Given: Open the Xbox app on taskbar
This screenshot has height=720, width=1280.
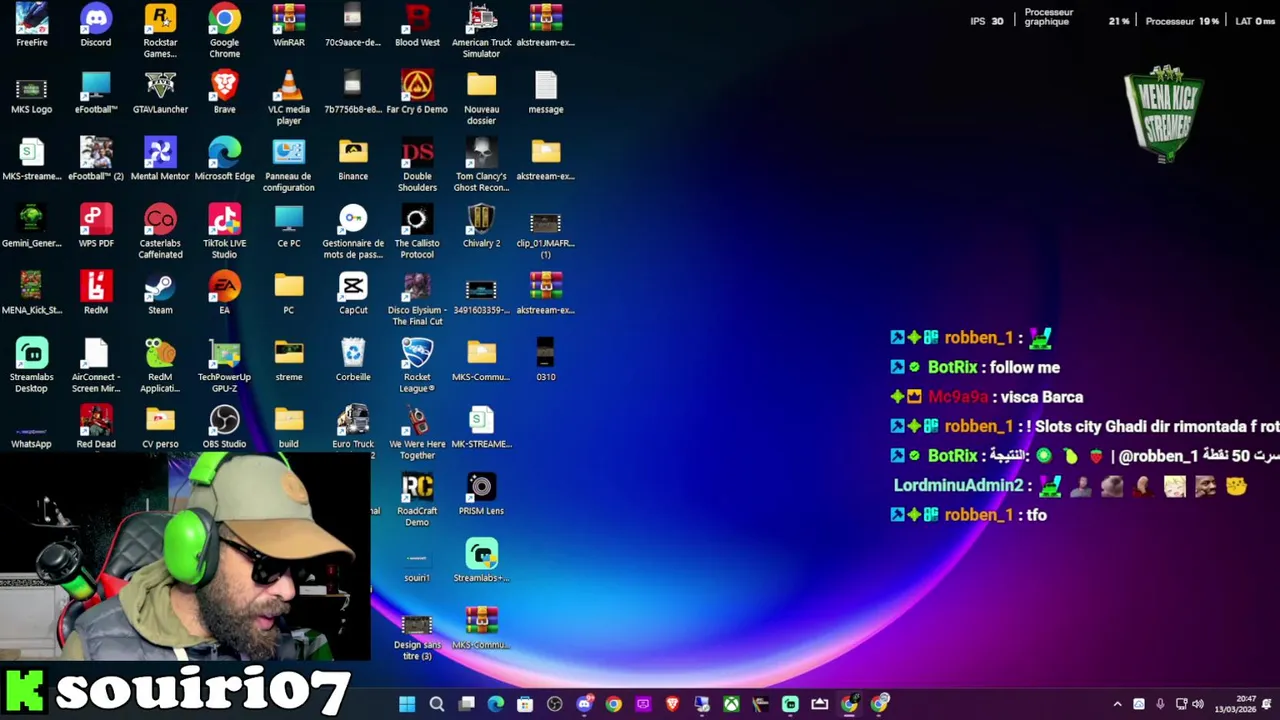Looking at the screenshot, I should pyautogui.click(x=732, y=704).
